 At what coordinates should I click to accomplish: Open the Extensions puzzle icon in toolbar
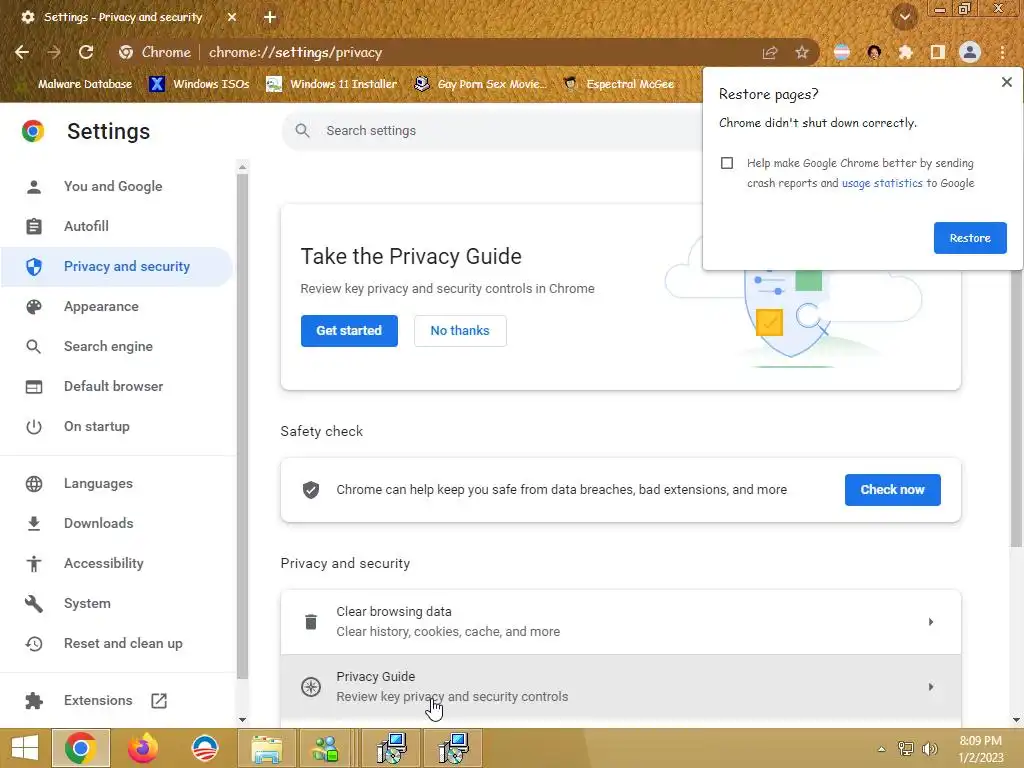(x=906, y=52)
